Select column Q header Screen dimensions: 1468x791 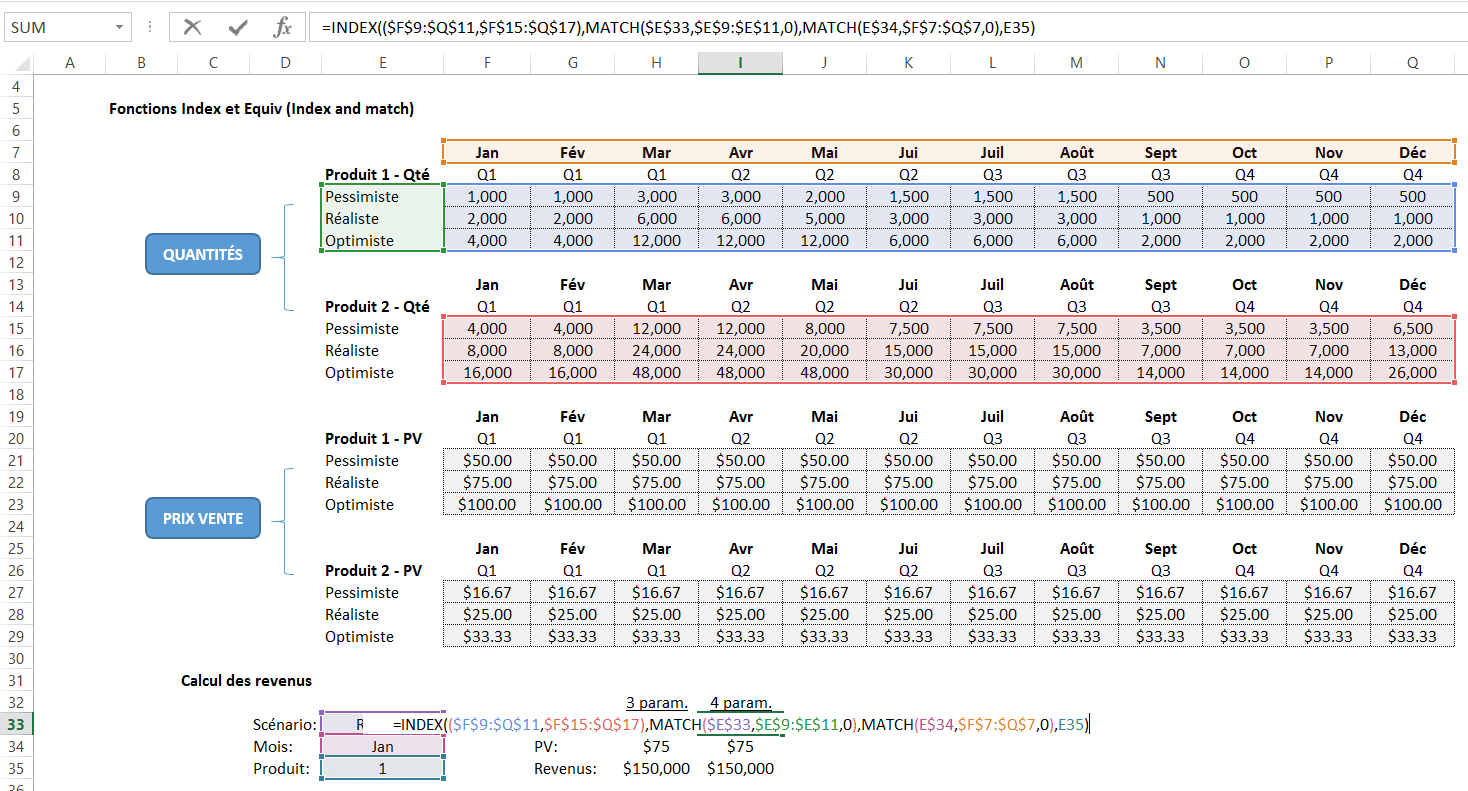1412,63
